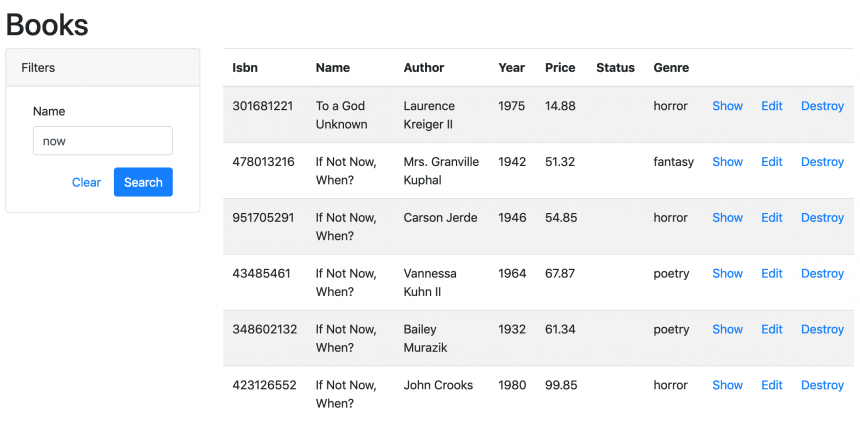Destroy the book by Bailey Murazik

[x=822, y=330]
